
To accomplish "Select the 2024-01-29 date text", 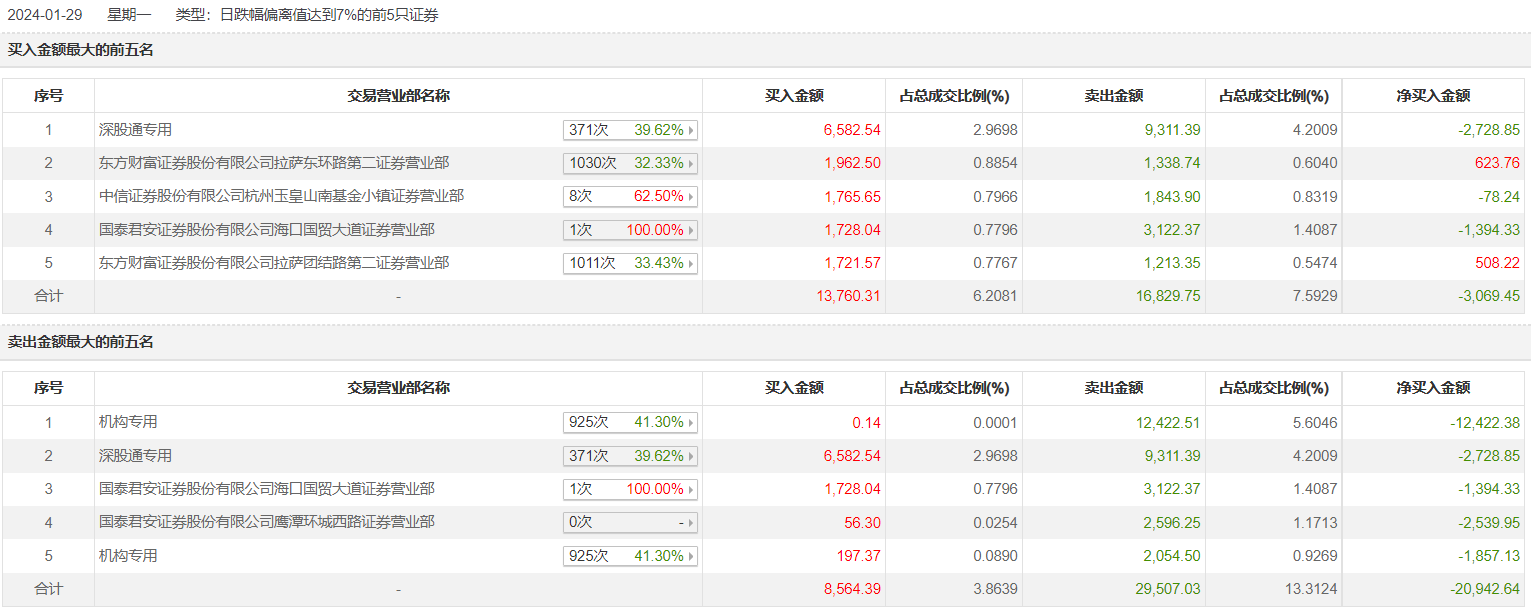I will (x=45, y=15).
